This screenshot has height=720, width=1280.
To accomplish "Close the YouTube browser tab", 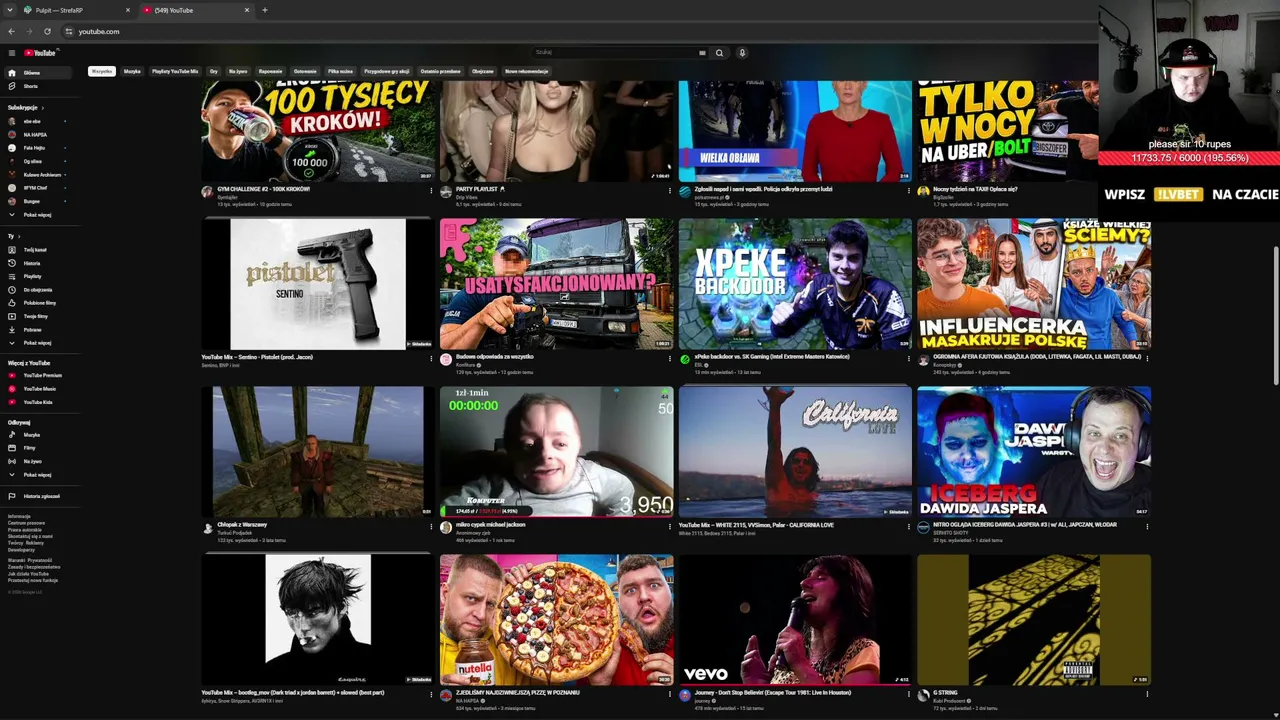I will coord(247,10).
